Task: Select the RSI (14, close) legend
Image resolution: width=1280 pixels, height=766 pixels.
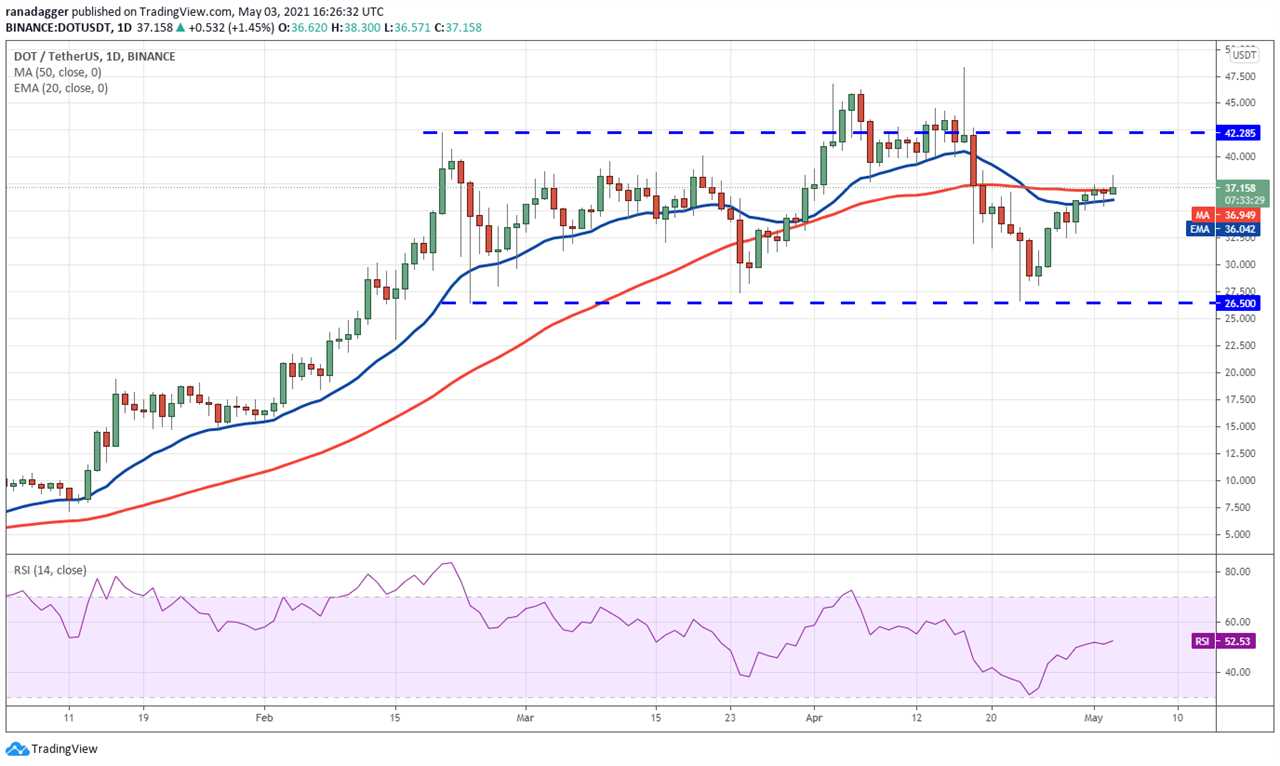Action: (x=49, y=570)
